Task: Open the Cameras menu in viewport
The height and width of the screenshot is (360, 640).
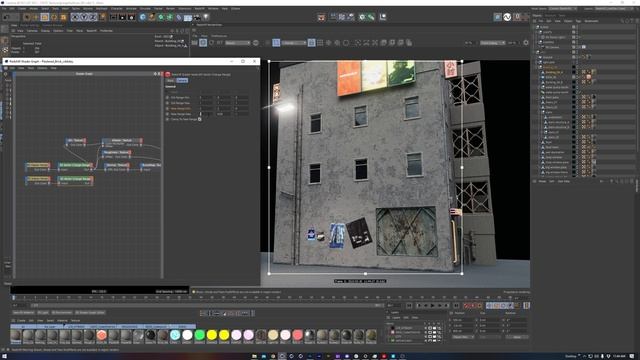Action: pyautogui.click(x=32, y=31)
